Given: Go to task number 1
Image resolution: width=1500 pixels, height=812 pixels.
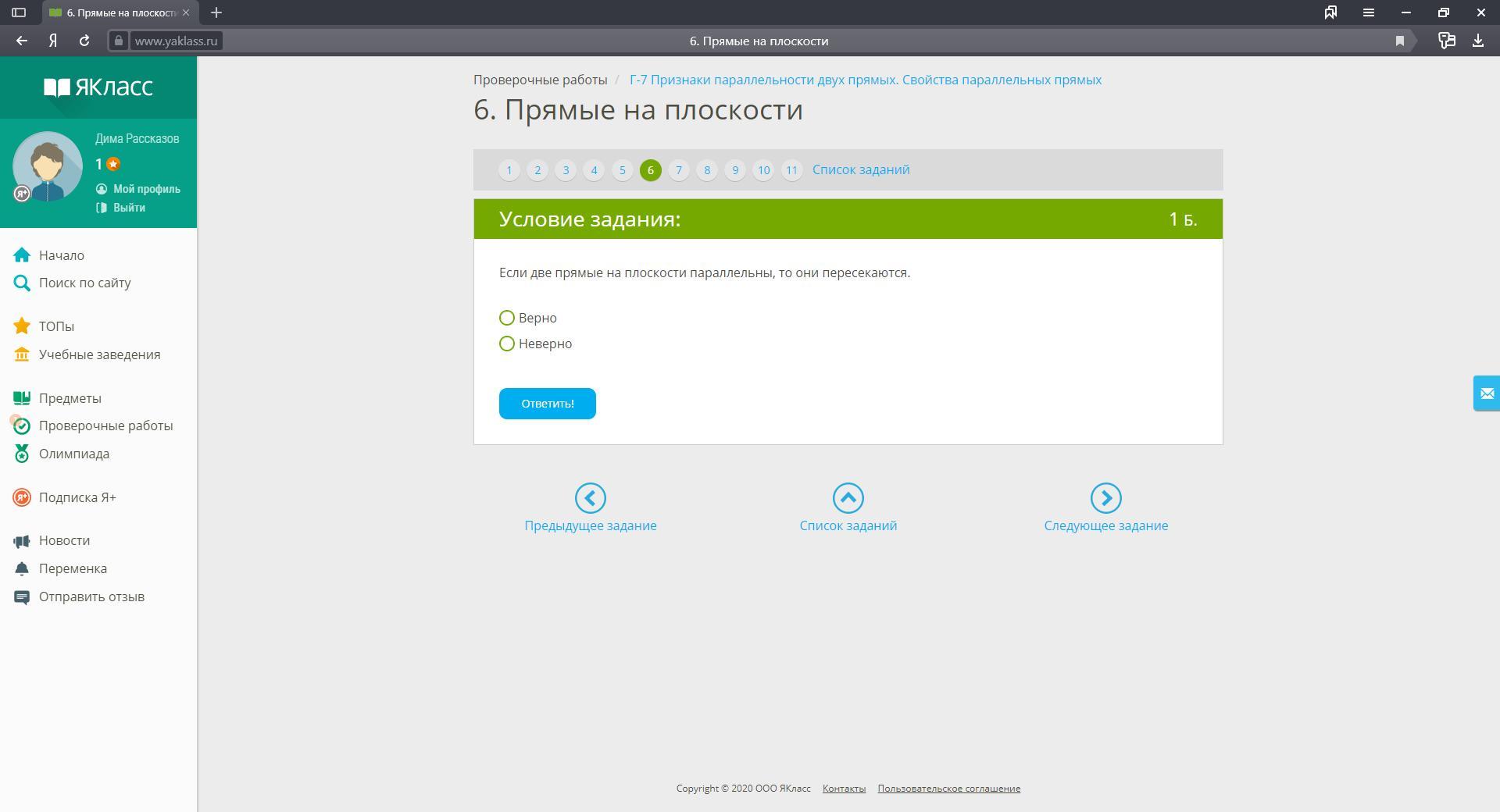Looking at the screenshot, I should tap(509, 170).
